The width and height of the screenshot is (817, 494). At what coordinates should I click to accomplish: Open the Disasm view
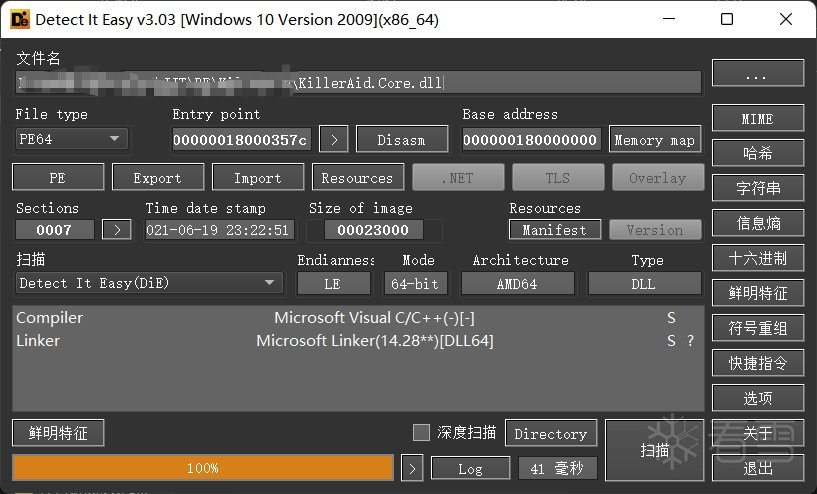[x=402, y=140]
